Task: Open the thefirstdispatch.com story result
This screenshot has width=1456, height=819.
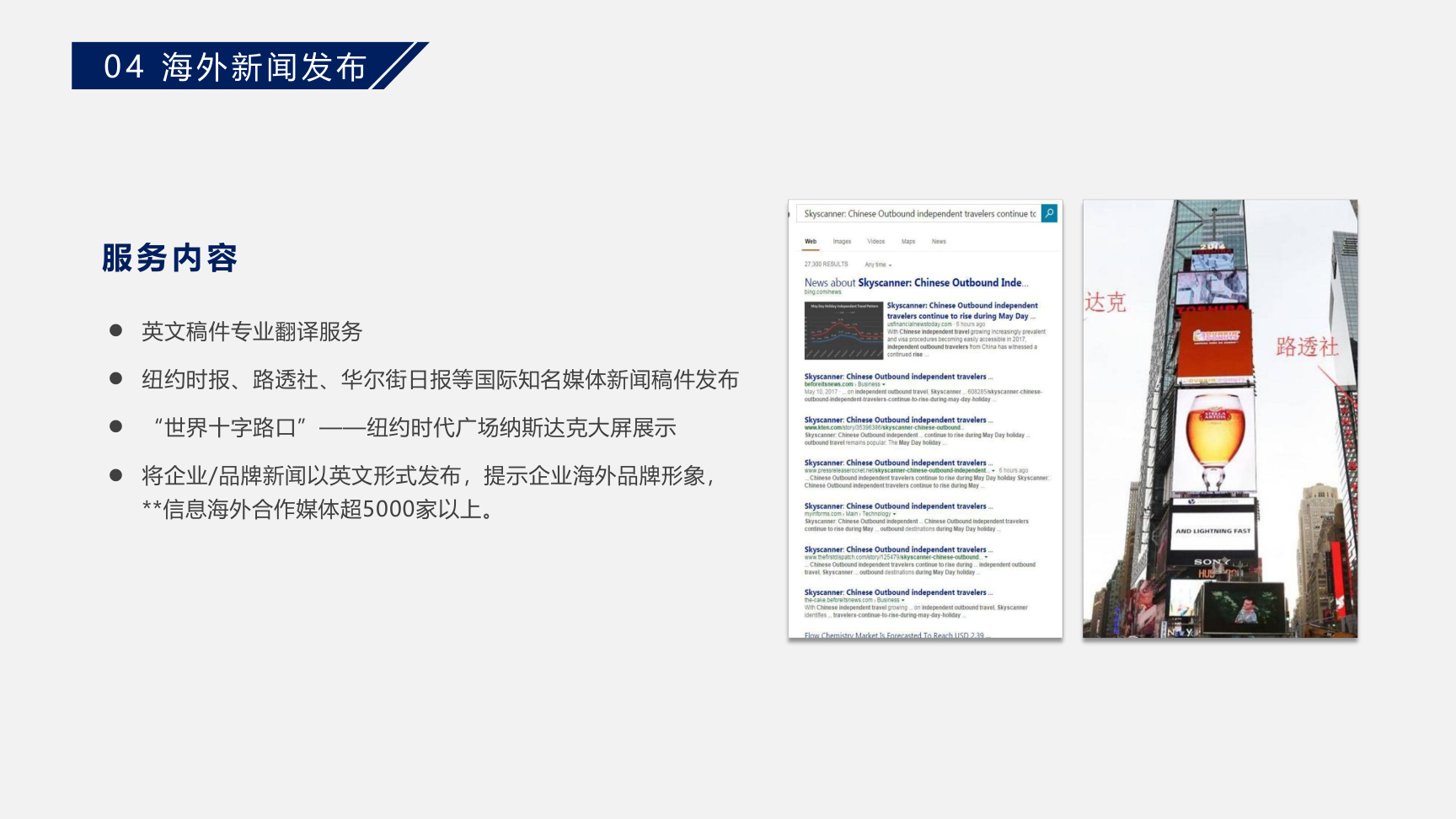Action: (x=898, y=549)
